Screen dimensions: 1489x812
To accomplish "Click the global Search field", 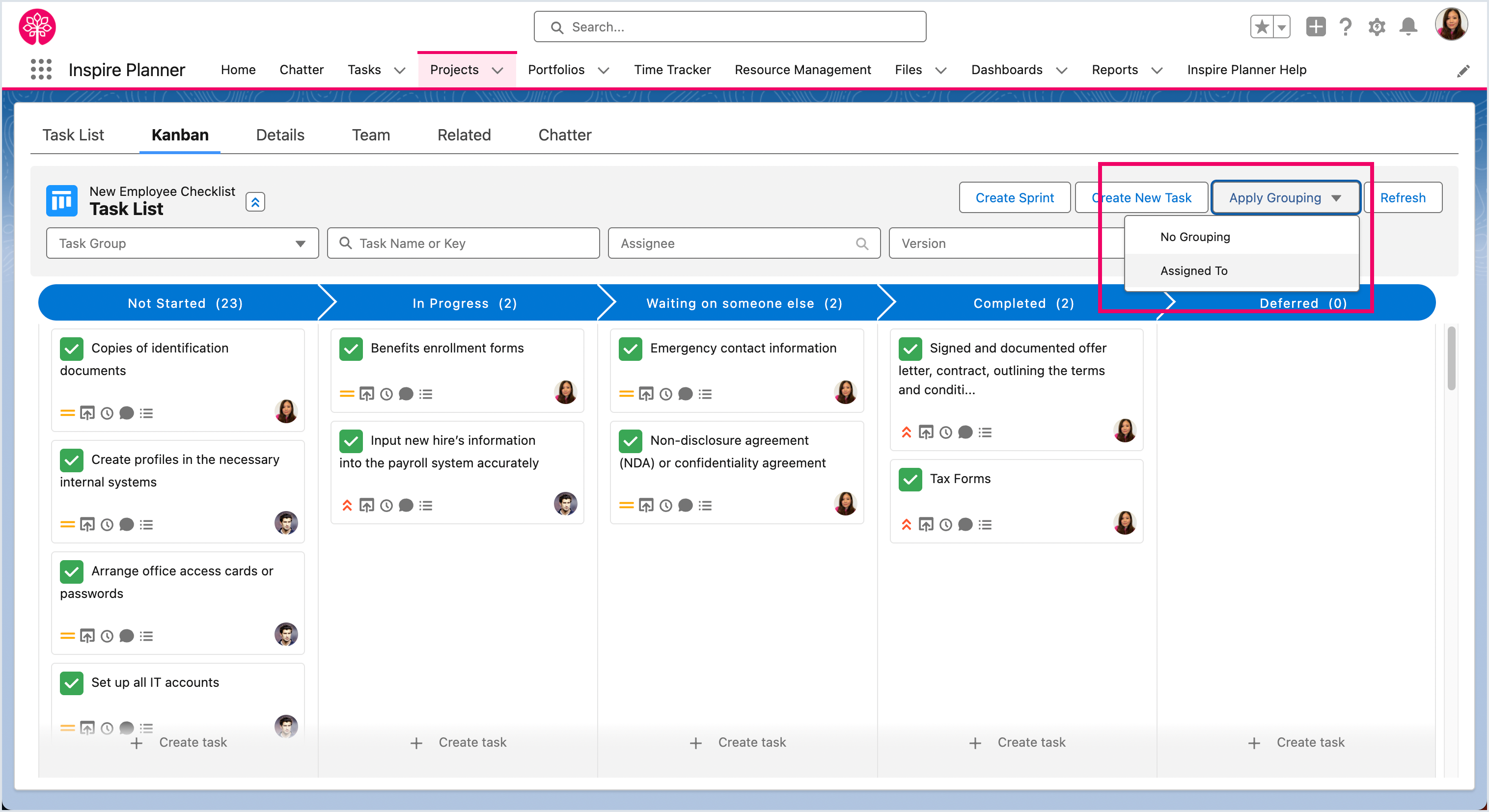I will (x=729, y=27).
